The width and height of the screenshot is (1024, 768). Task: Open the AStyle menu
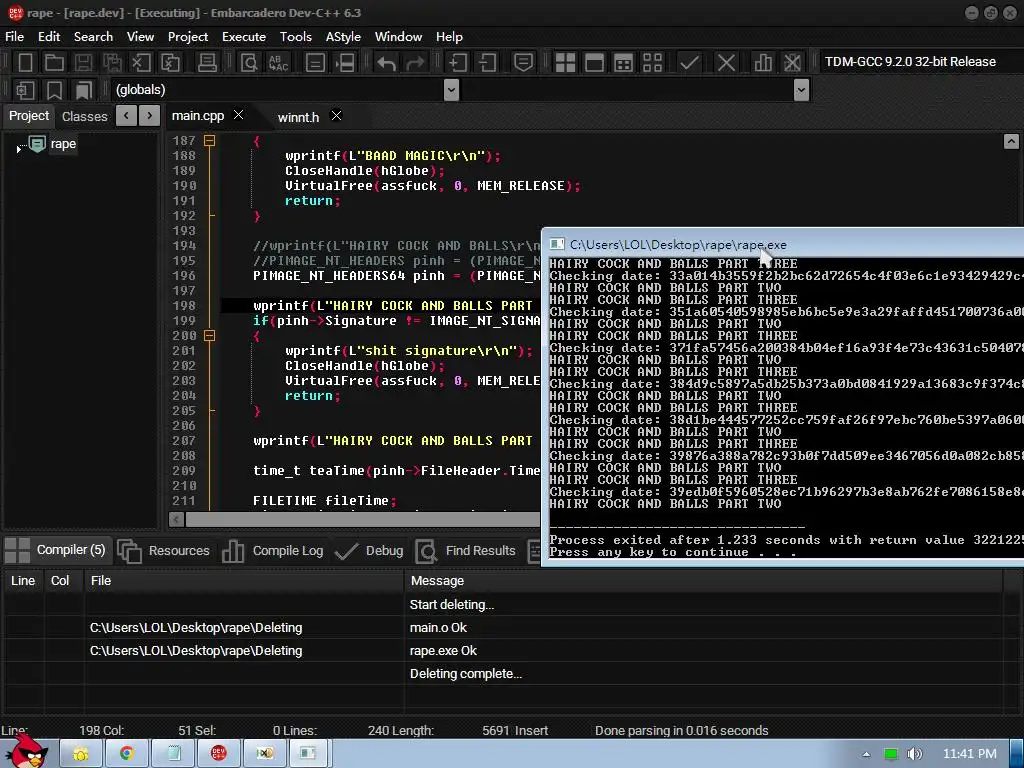[x=343, y=37]
